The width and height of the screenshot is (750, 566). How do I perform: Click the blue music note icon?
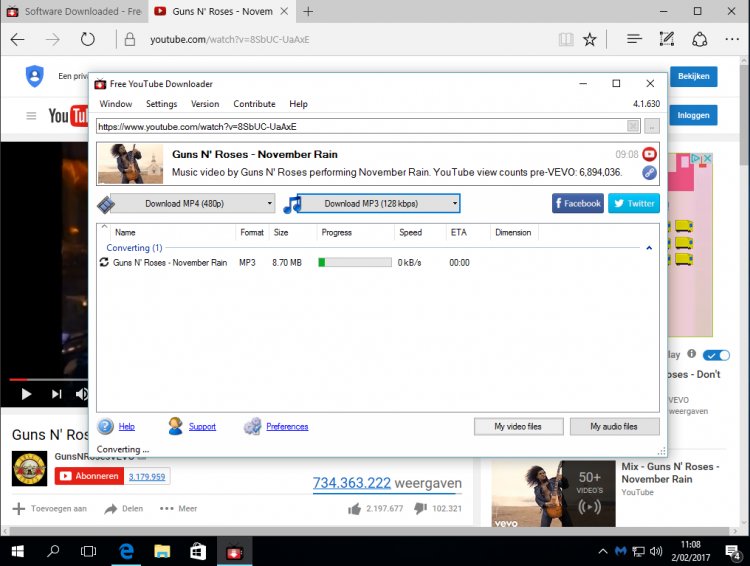[x=291, y=204]
